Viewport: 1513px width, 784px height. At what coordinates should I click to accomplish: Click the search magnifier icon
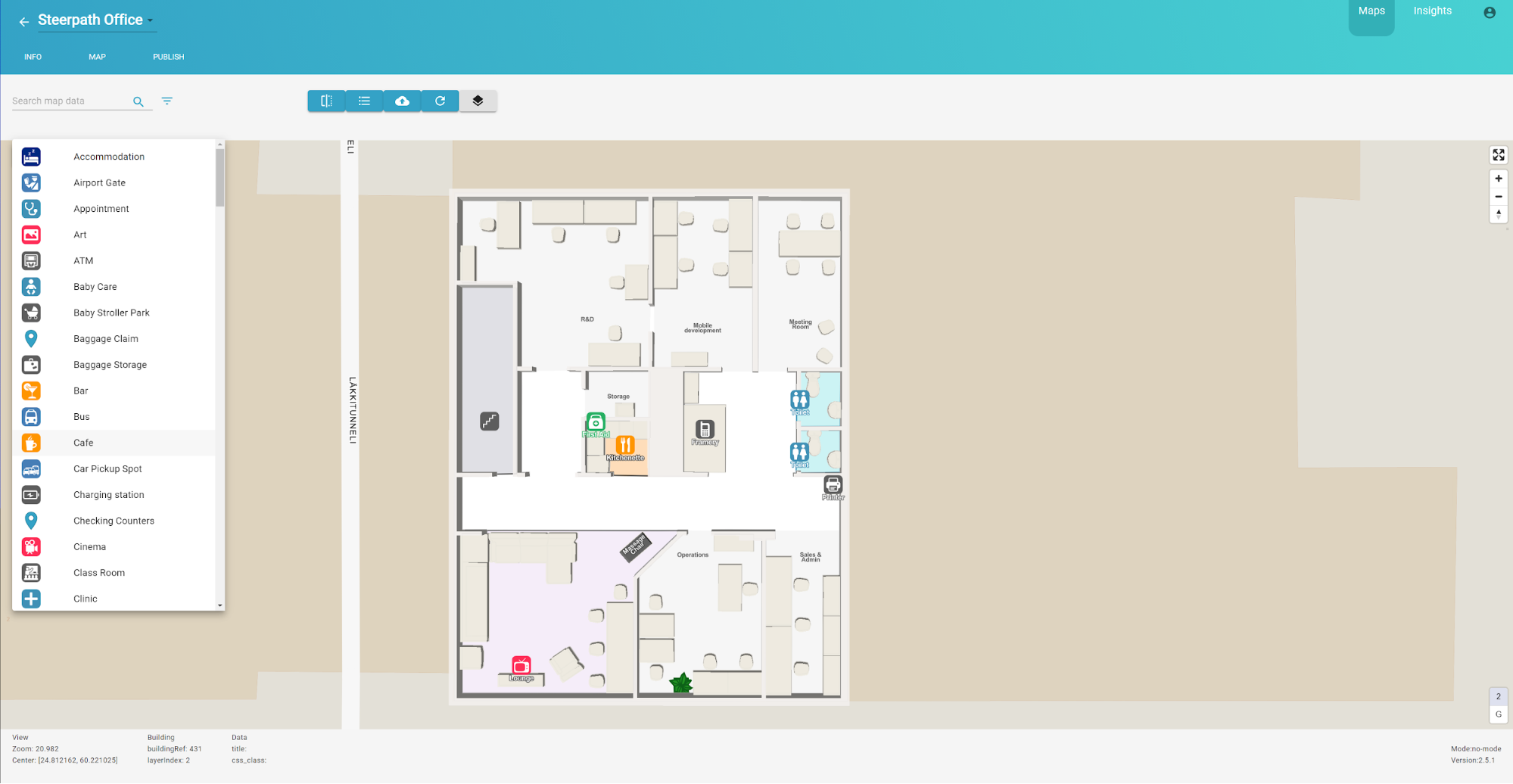(x=139, y=101)
